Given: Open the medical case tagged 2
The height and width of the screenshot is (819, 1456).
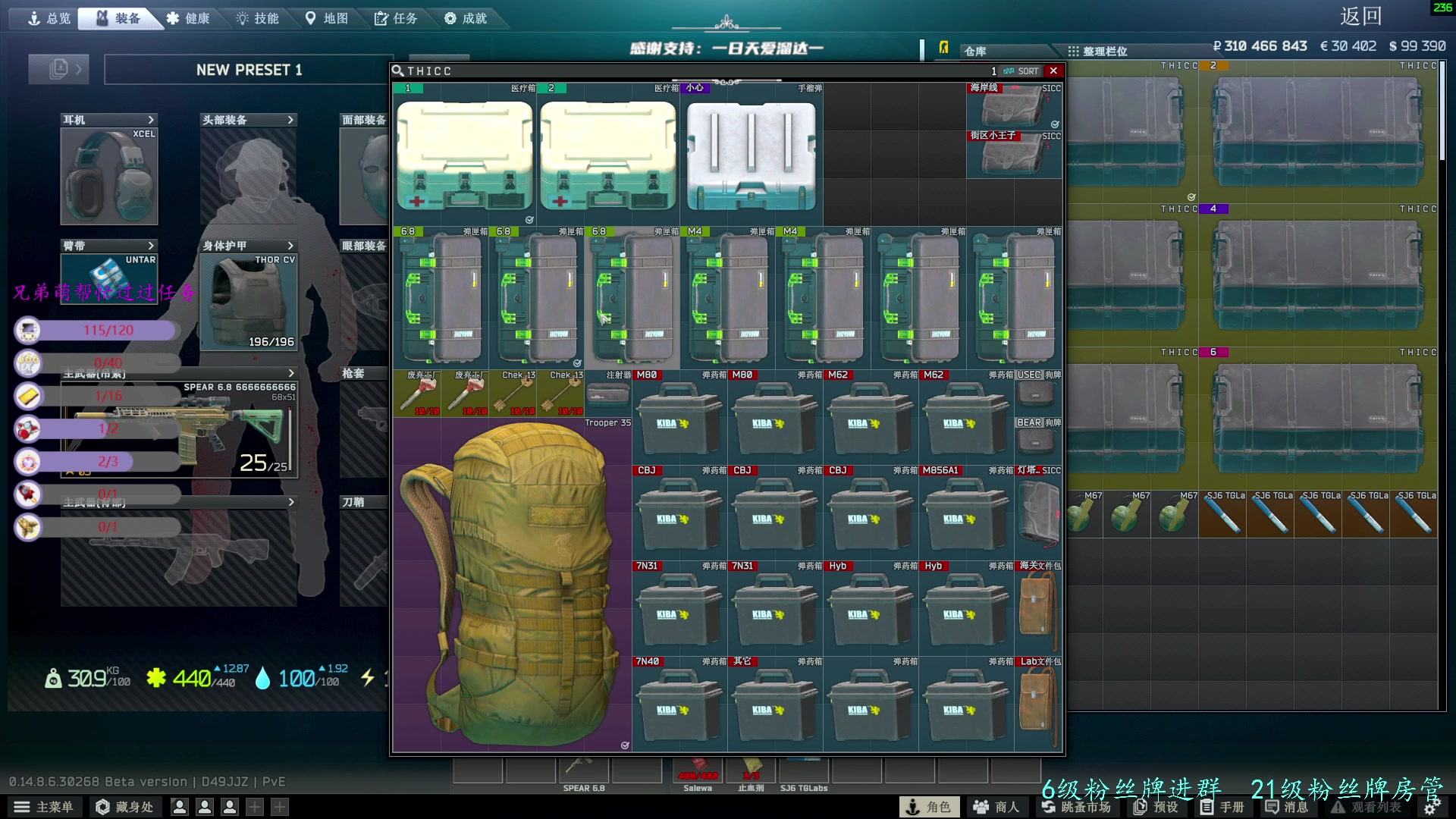Looking at the screenshot, I should [x=607, y=155].
